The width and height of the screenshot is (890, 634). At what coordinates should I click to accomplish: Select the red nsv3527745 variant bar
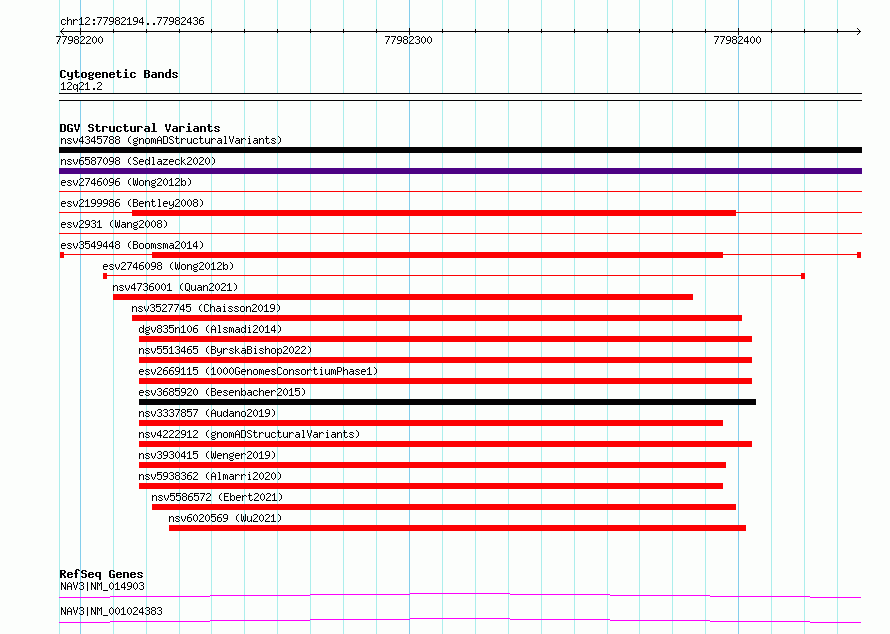[436, 318]
